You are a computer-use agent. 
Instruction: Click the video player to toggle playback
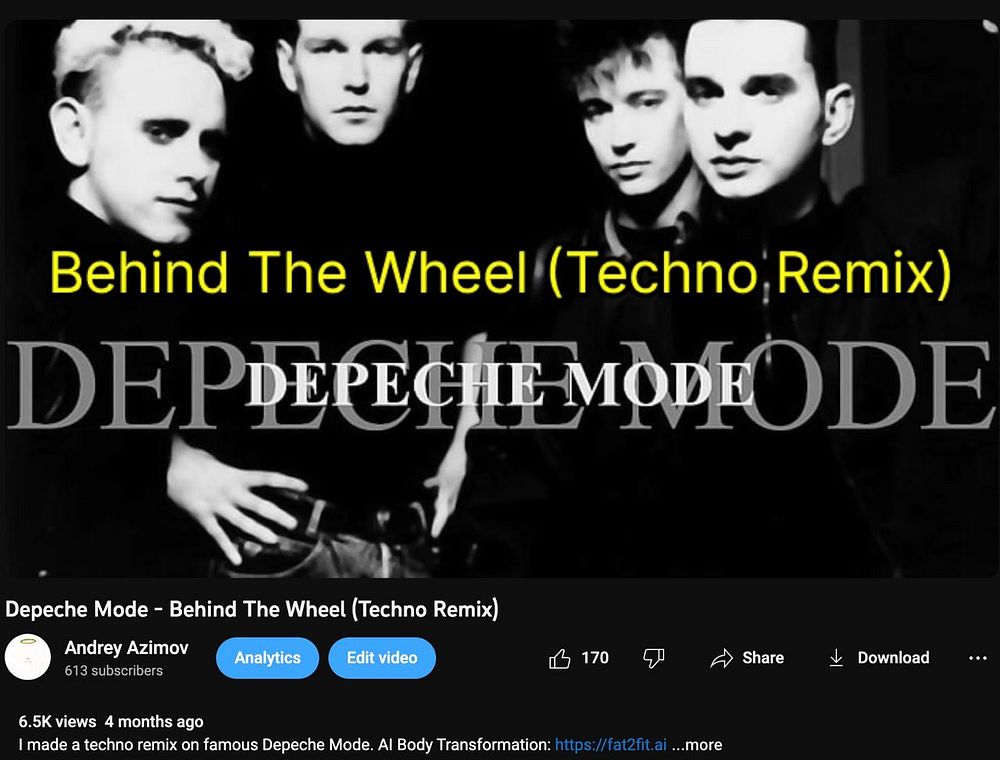click(500, 298)
